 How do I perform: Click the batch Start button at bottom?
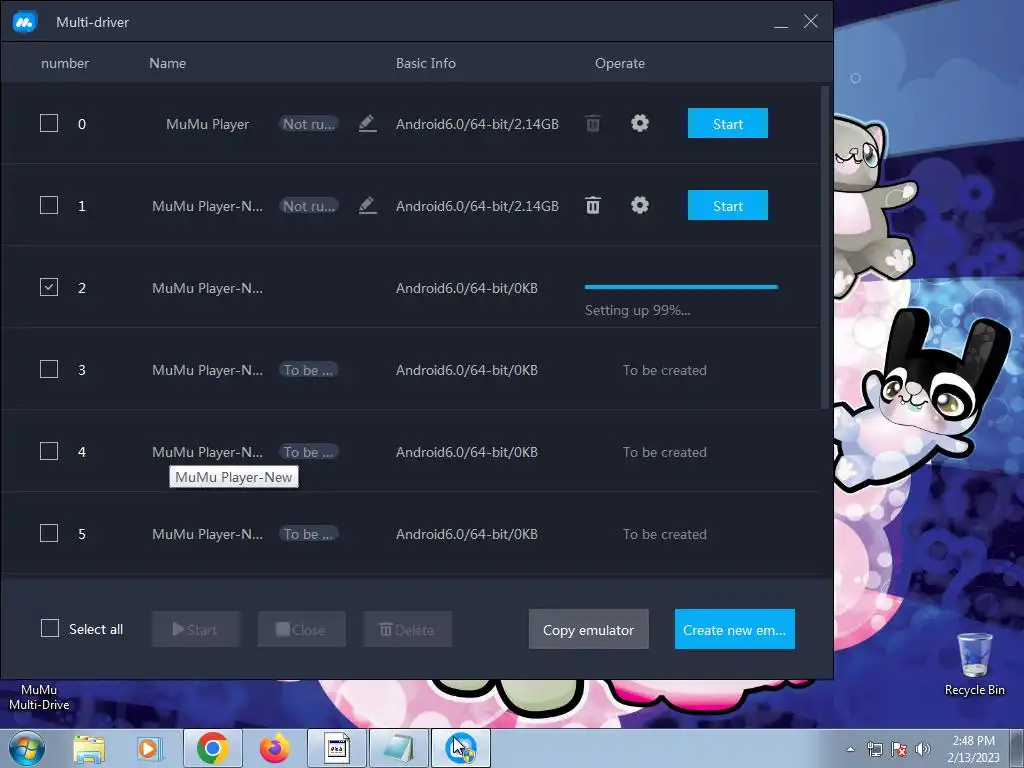(196, 630)
